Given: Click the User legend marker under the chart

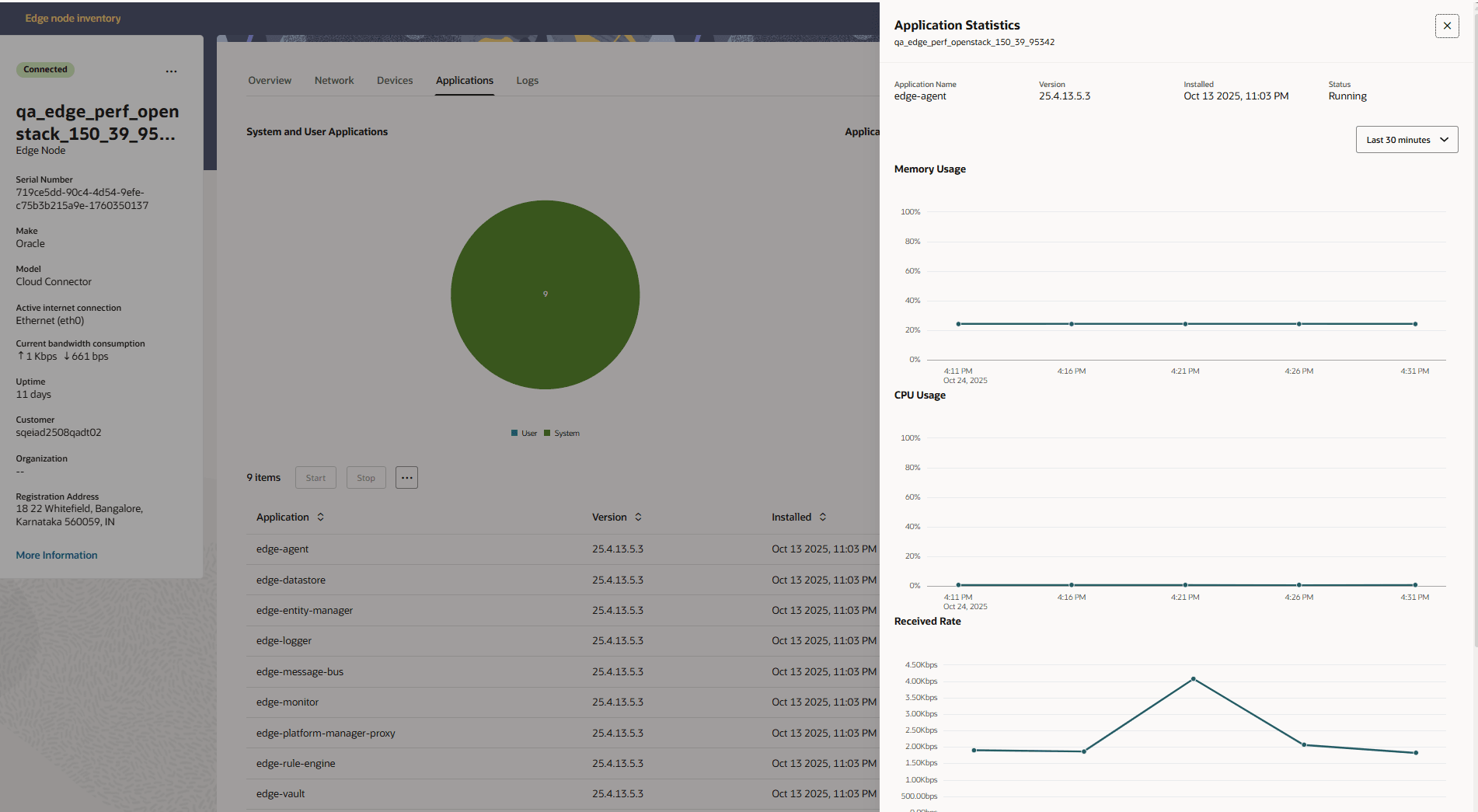Looking at the screenshot, I should [514, 433].
